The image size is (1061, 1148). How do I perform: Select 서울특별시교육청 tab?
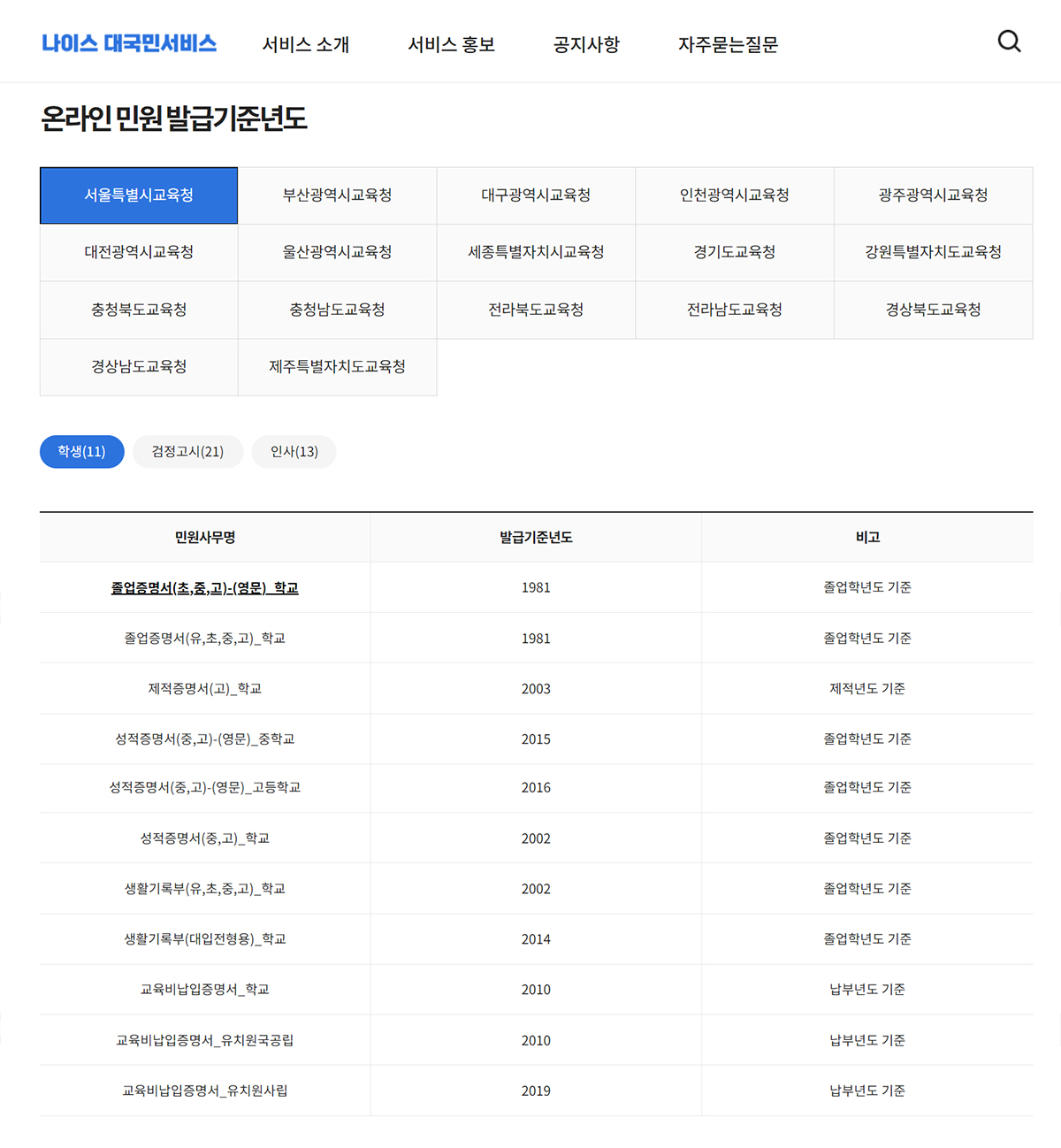[139, 195]
